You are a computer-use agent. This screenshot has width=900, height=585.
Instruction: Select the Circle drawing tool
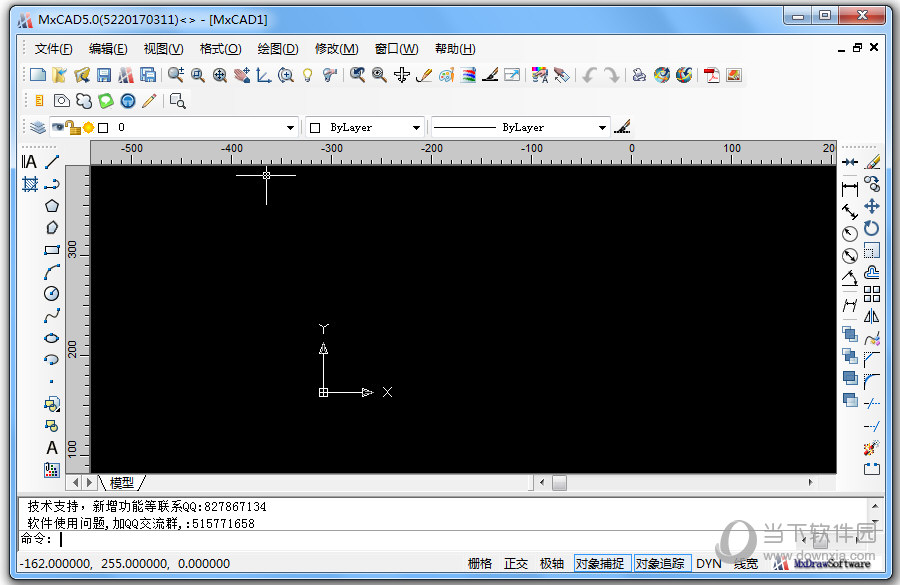[x=52, y=293]
